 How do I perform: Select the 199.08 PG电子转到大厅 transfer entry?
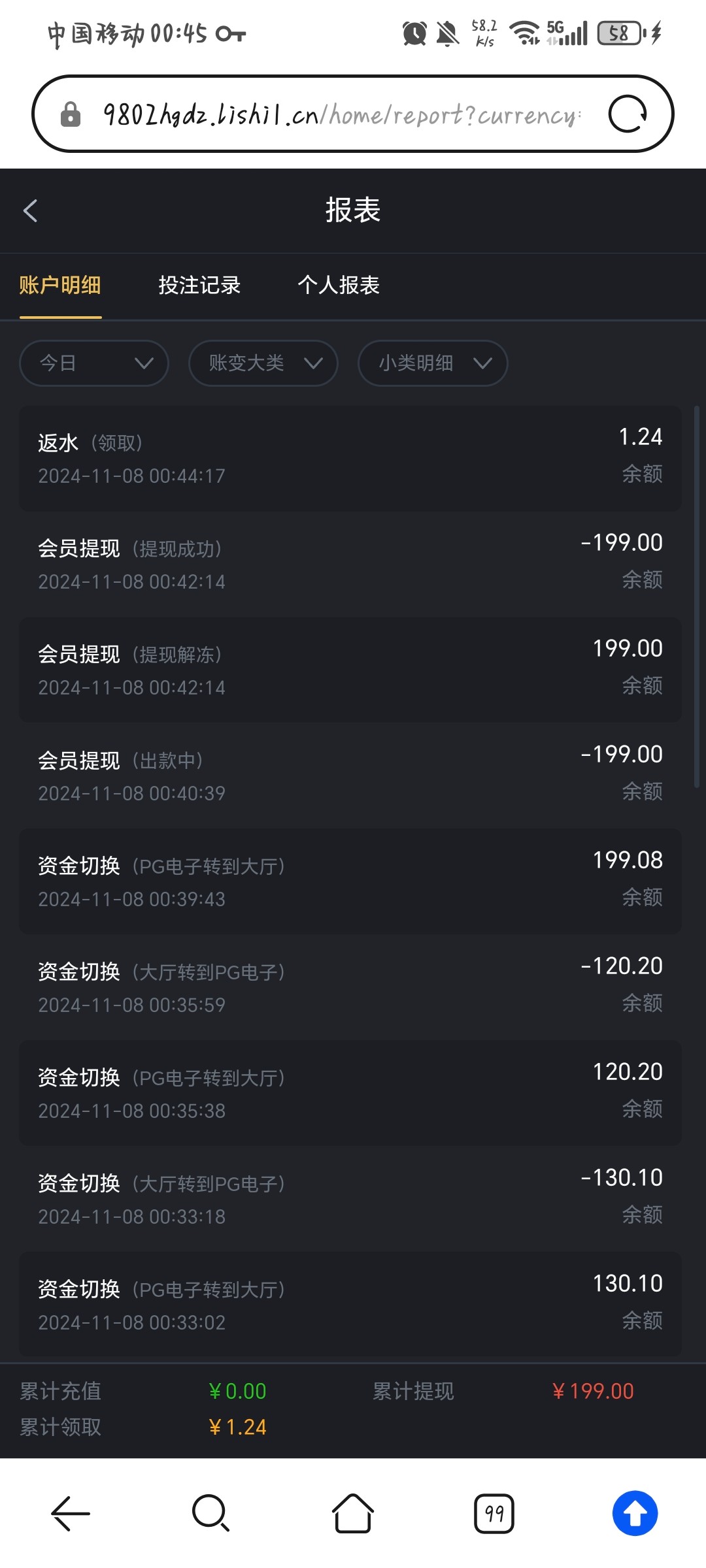pyautogui.click(x=350, y=881)
